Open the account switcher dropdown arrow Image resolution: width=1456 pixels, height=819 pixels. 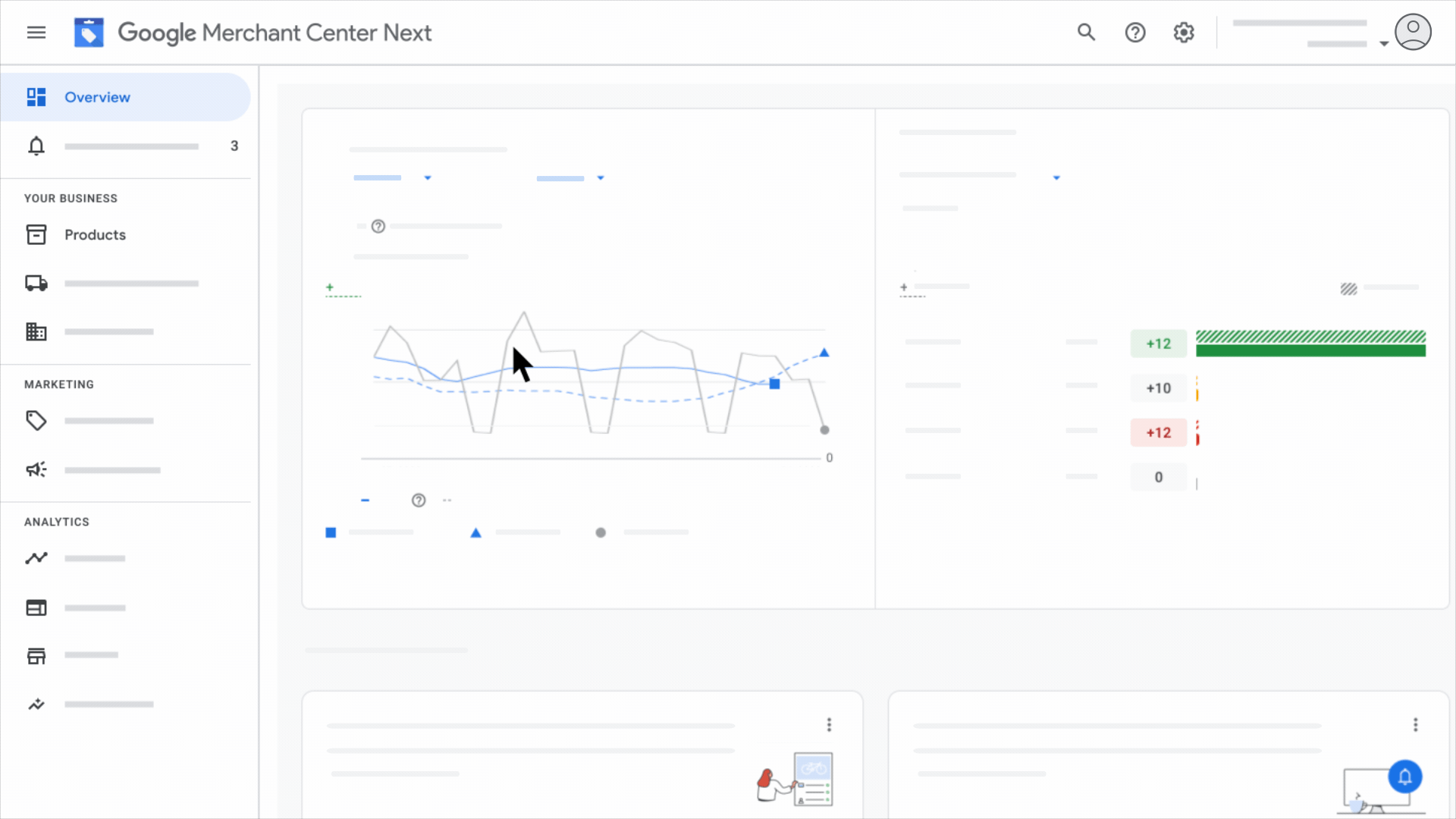[1383, 44]
